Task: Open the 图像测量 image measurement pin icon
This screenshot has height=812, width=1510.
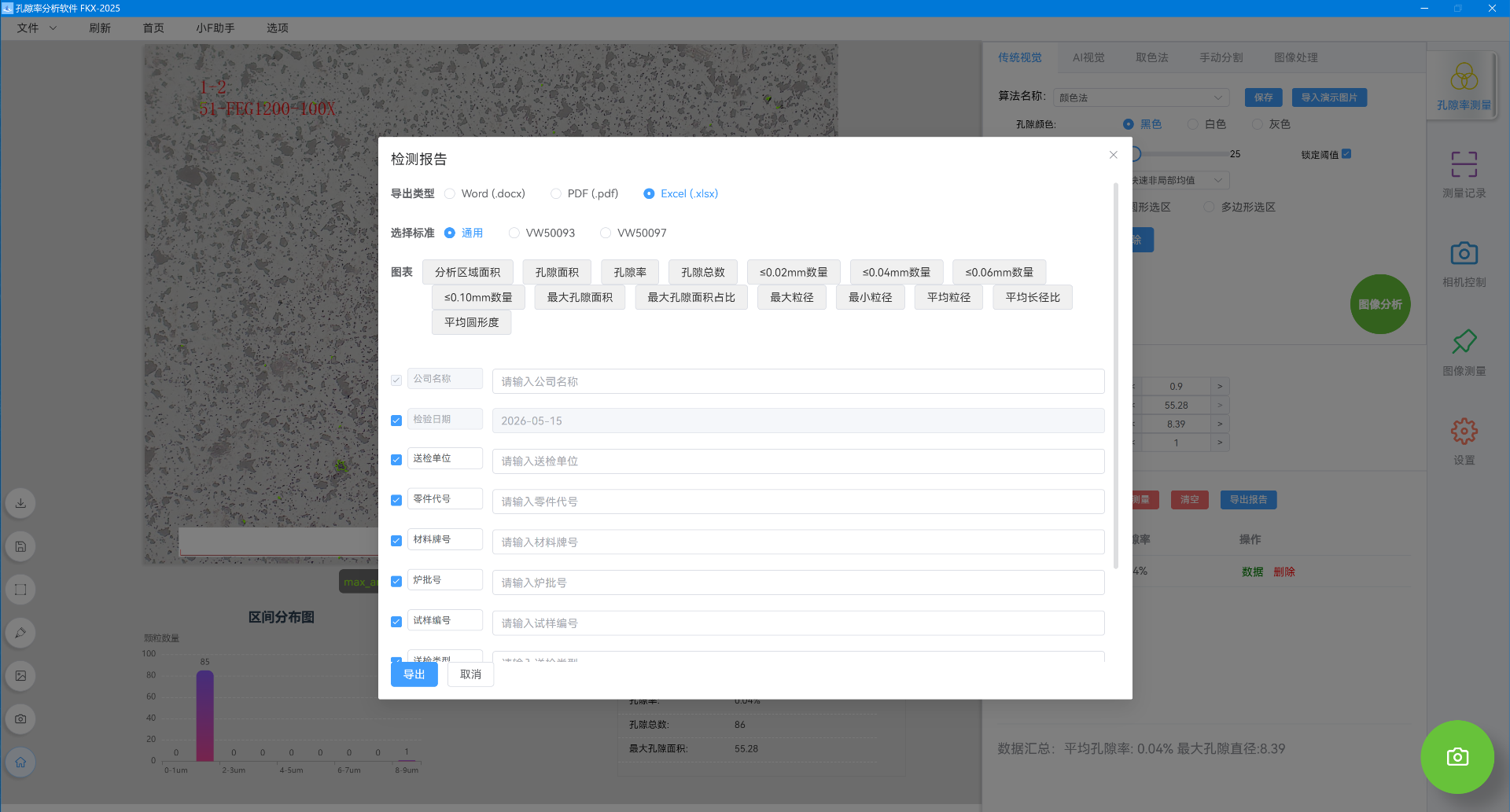Action: point(1464,353)
